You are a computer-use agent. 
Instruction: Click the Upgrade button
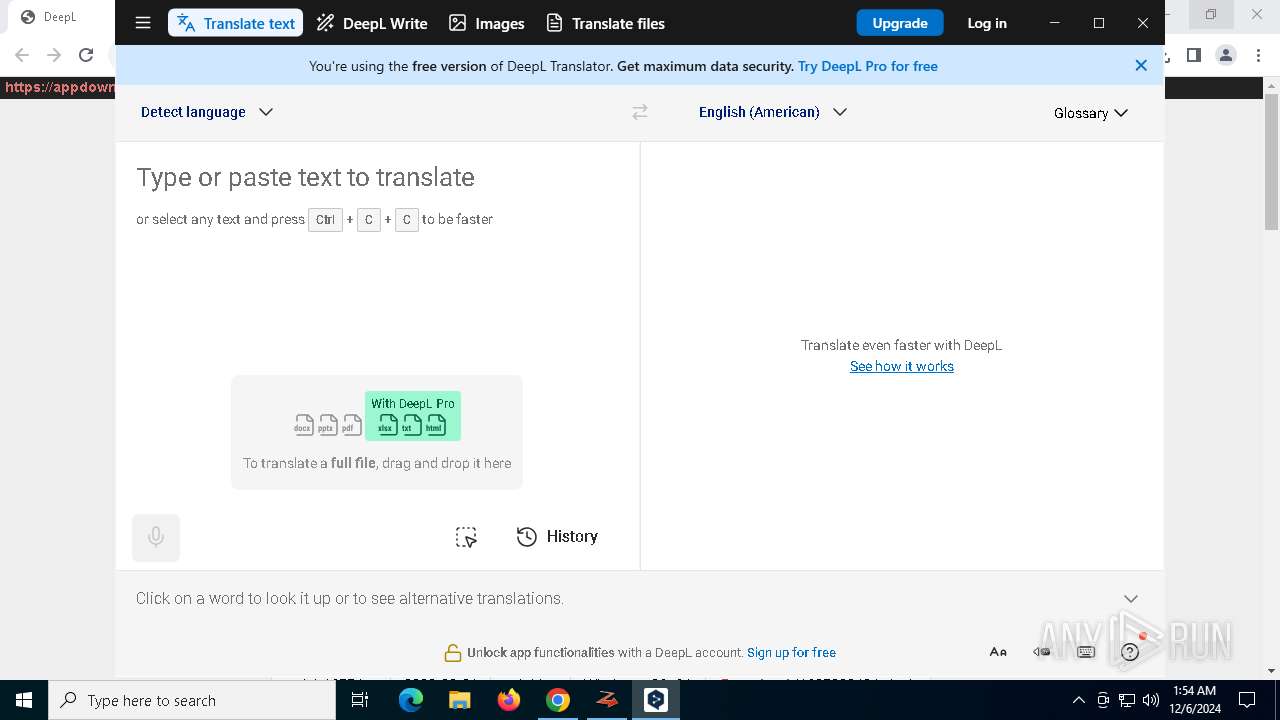click(x=900, y=23)
